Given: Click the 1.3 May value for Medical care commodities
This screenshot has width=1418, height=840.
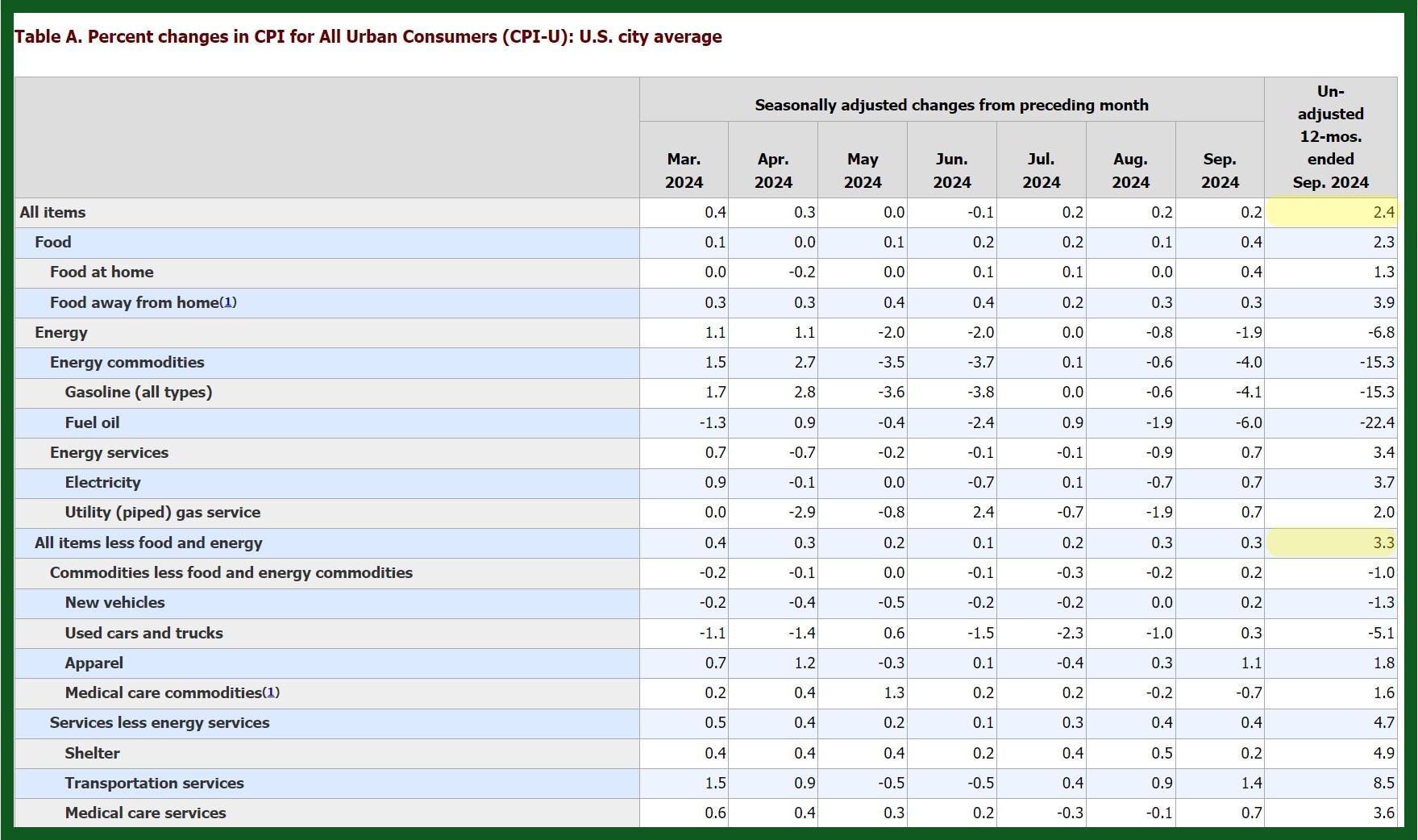Looking at the screenshot, I should 894,692.
